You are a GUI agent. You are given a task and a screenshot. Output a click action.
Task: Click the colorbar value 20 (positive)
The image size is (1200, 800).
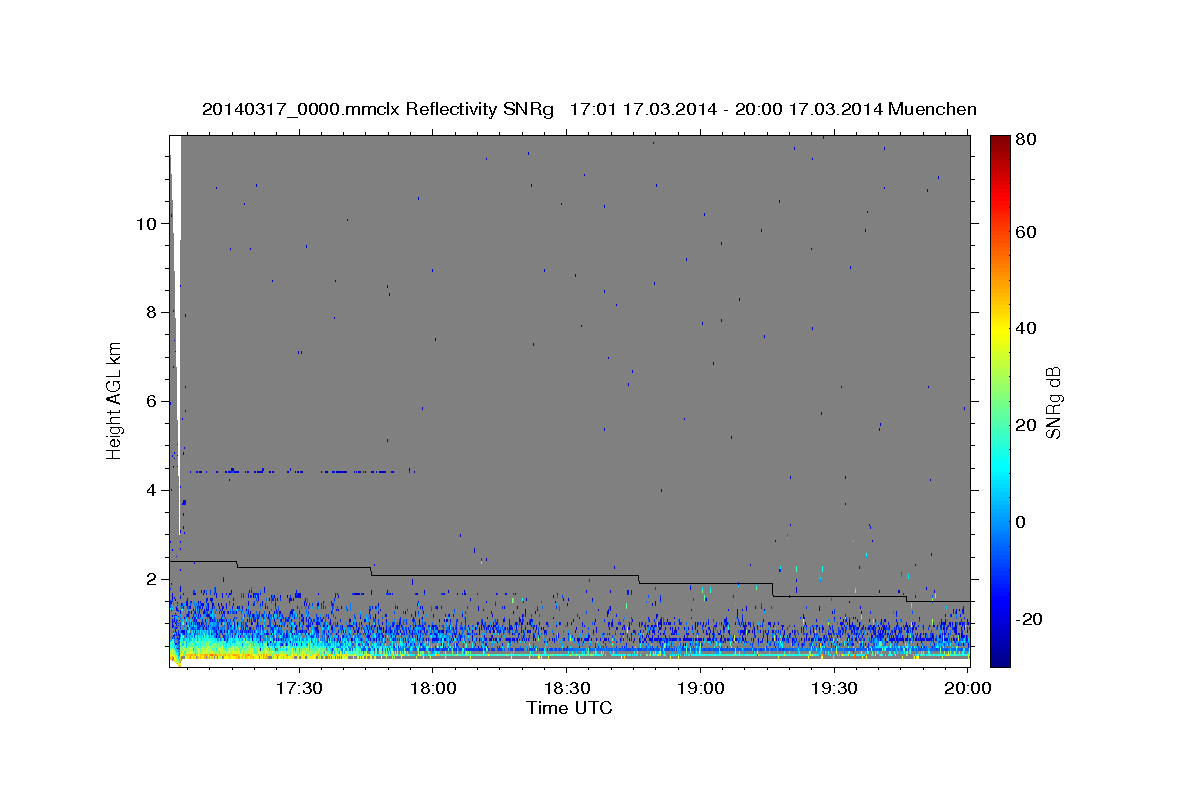click(1025, 425)
